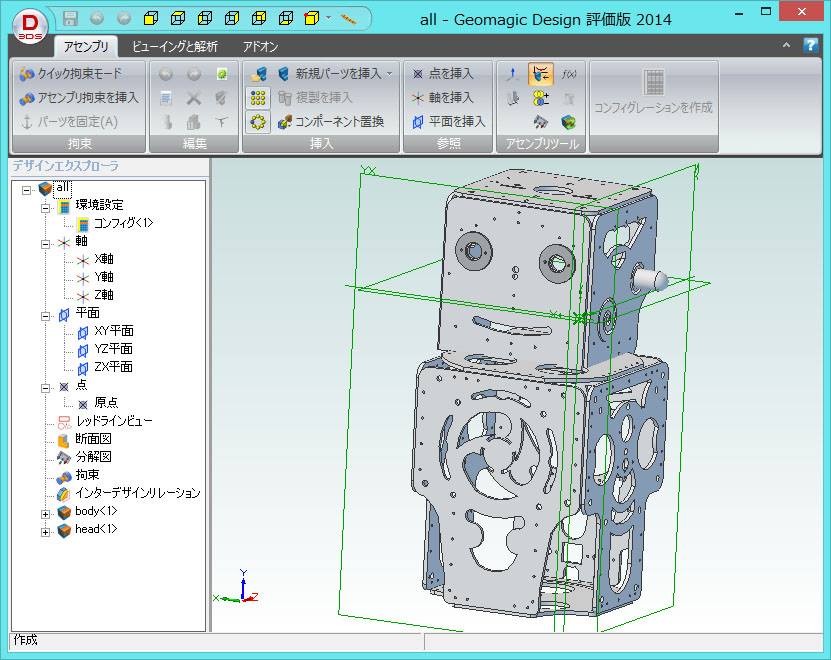Switch to the アセンブリ tab
This screenshot has width=831, height=660.
[86, 47]
